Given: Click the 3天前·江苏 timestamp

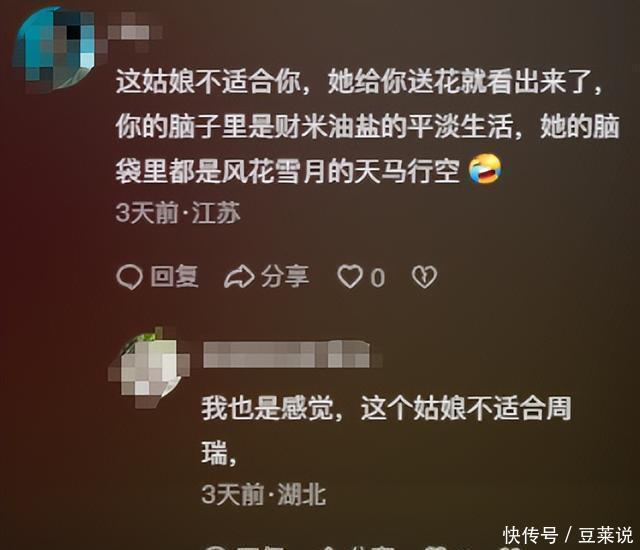Looking at the screenshot, I should pyautogui.click(x=178, y=213).
